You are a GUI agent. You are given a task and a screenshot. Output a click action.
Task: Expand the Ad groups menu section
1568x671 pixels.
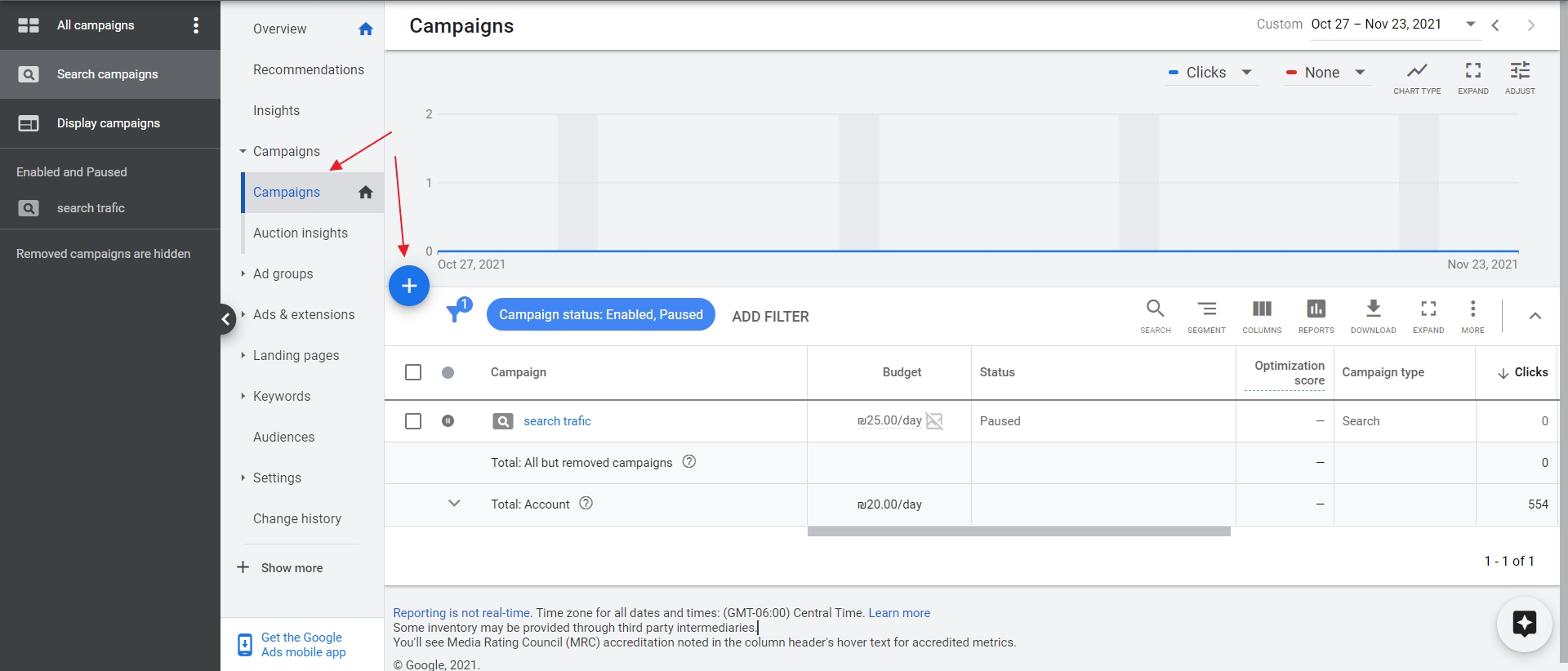click(283, 274)
